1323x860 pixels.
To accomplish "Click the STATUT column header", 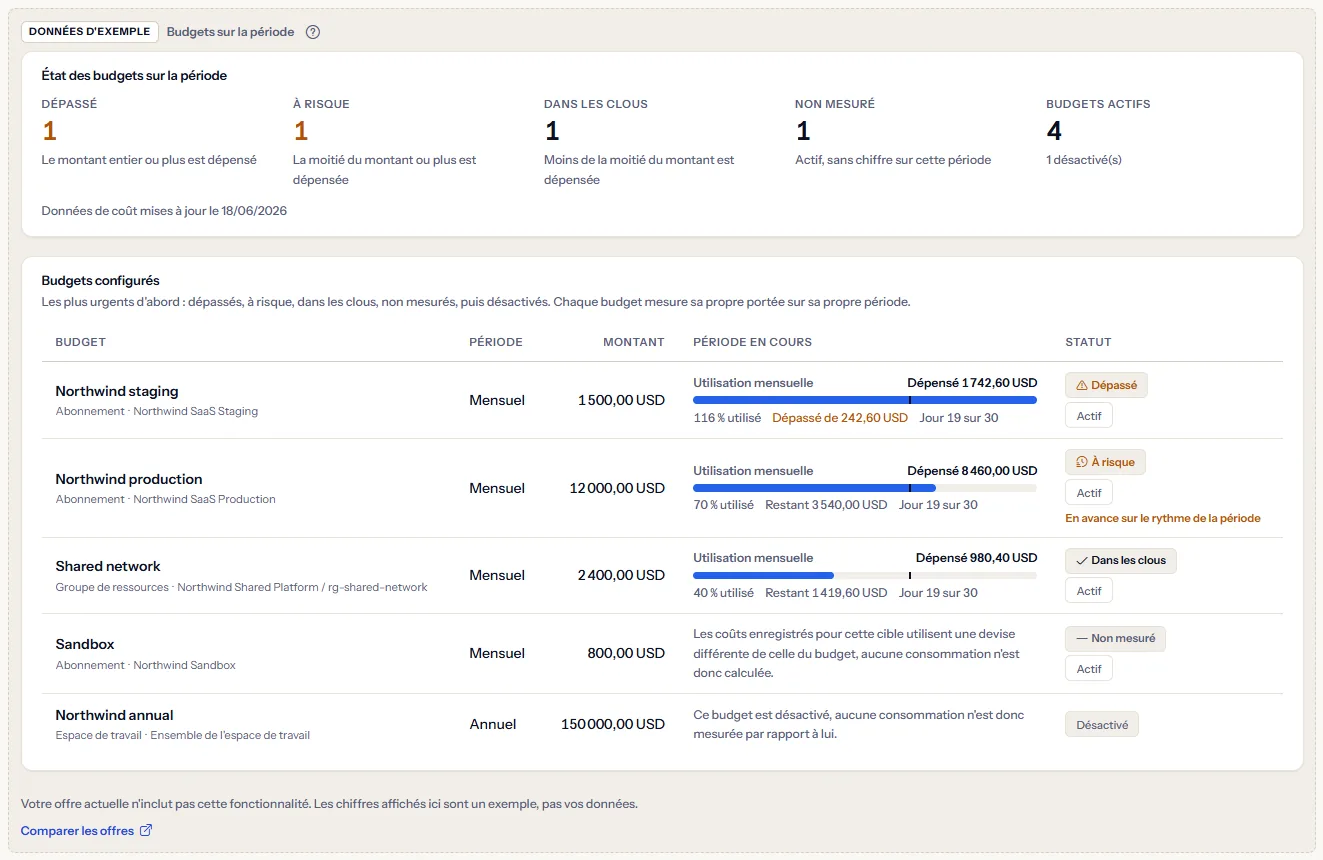I will pyautogui.click(x=1088, y=342).
